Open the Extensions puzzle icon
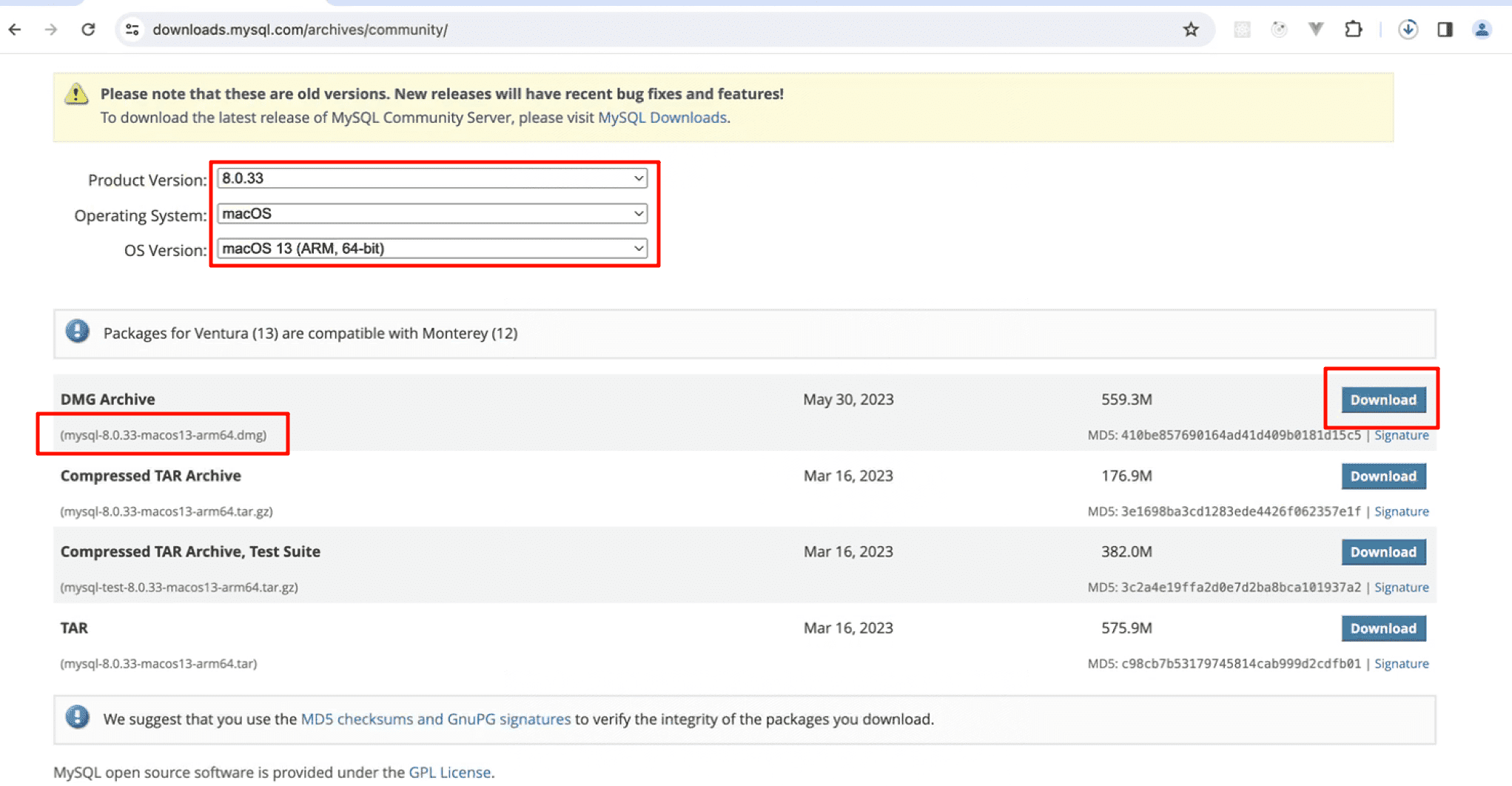 point(1353,30)
